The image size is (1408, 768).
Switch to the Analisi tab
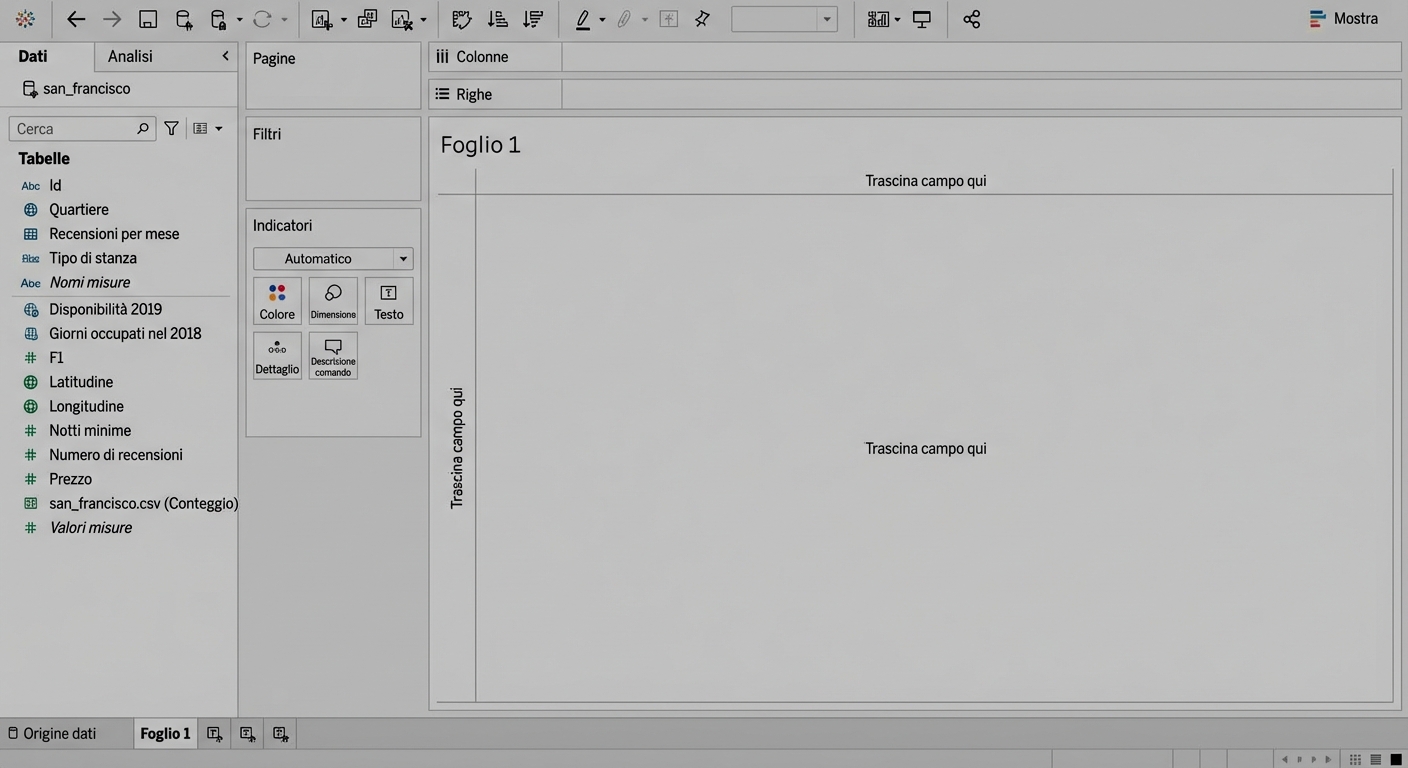click(130, 56)
